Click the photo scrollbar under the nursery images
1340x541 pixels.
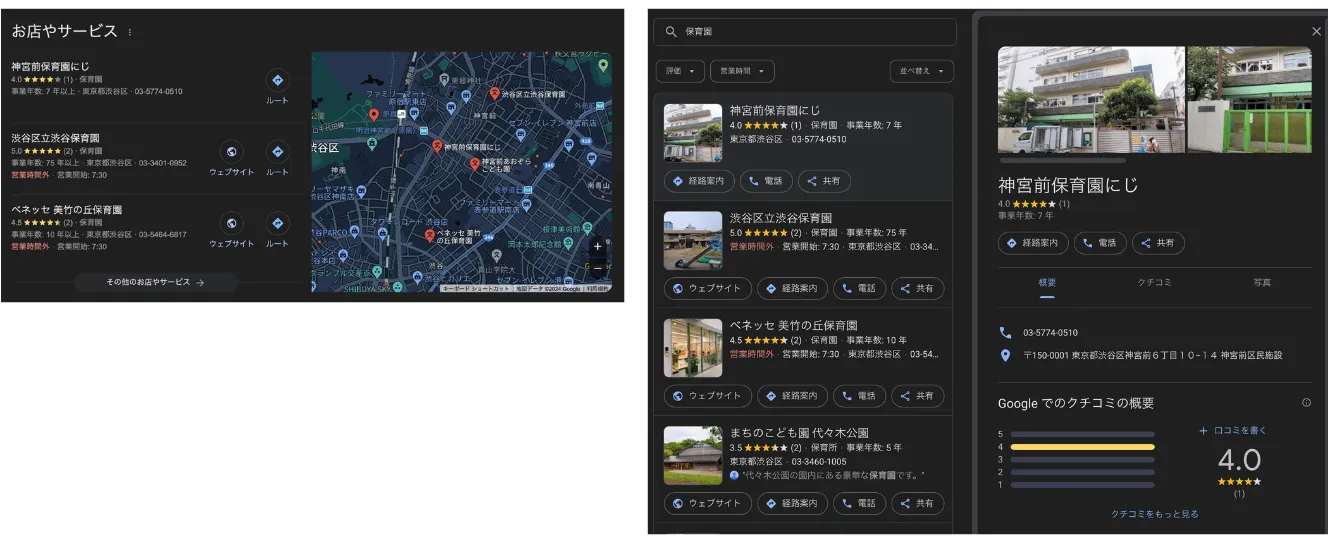pos(1062,160)
